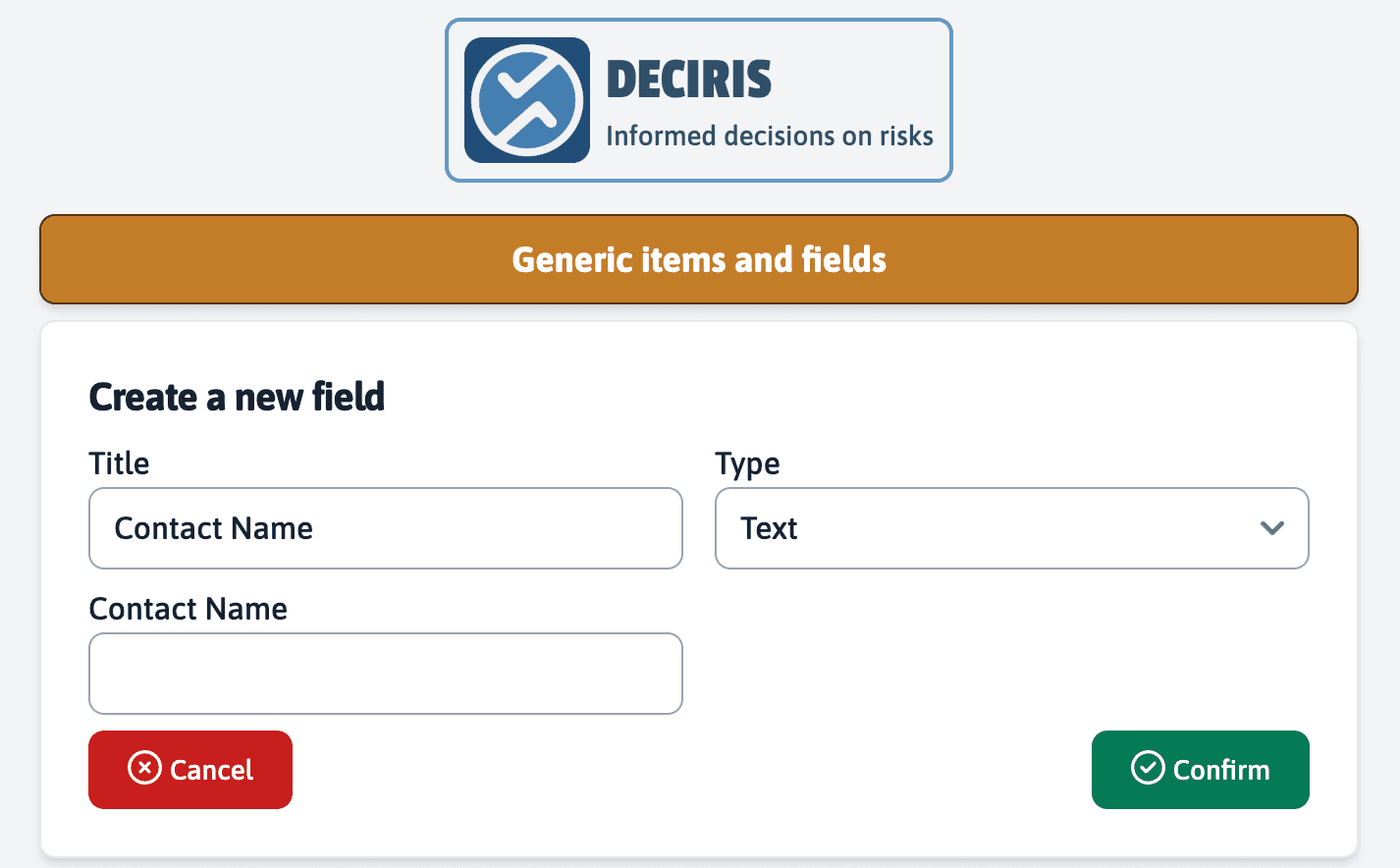Viewport: 1400px width, 868px height.
Task: Click the DECIRIS header panel
Action: pyautogui.click(x=698, y=99)
